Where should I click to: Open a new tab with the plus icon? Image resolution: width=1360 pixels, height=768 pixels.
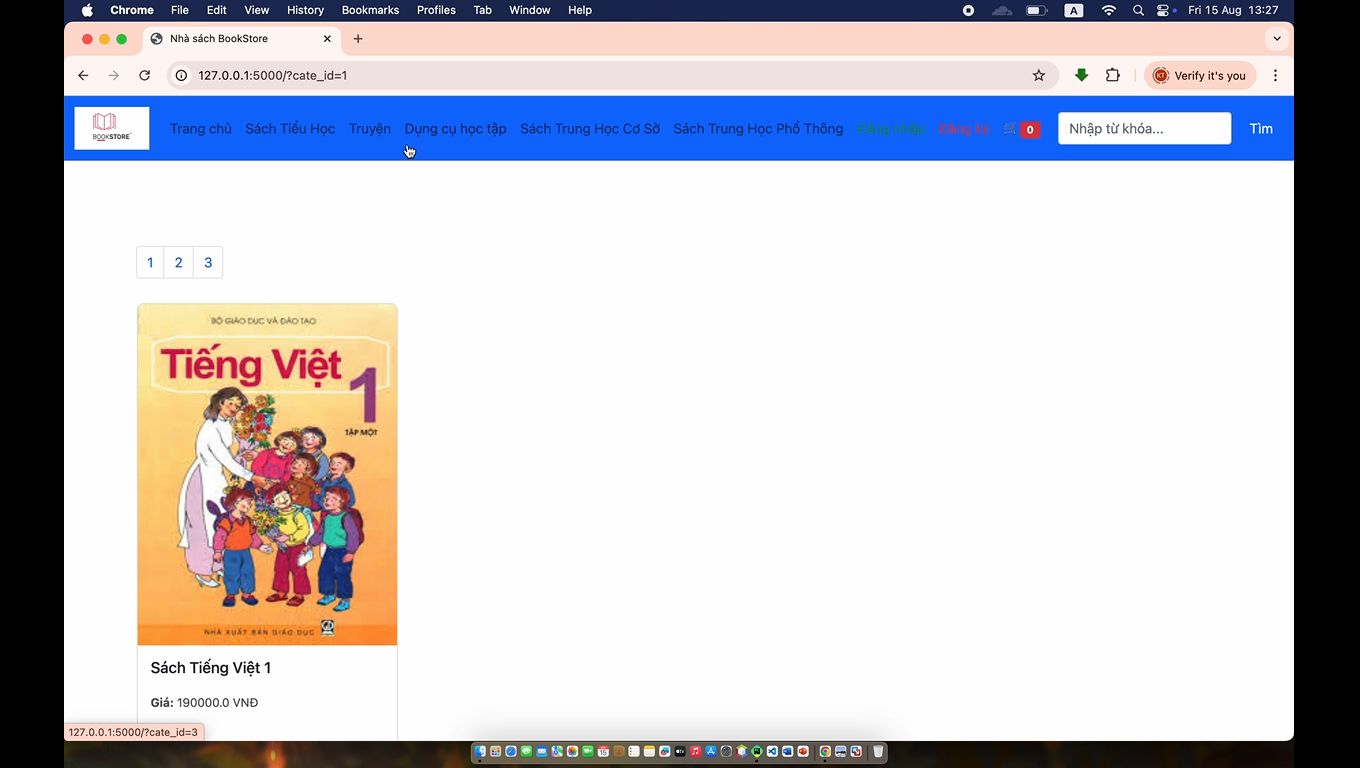[x=358, y=39]
